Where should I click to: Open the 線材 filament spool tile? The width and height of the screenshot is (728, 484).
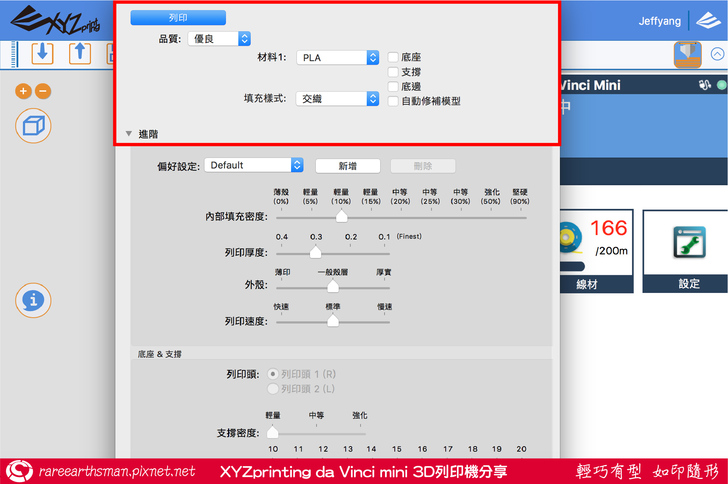click(x=597, y=251)
